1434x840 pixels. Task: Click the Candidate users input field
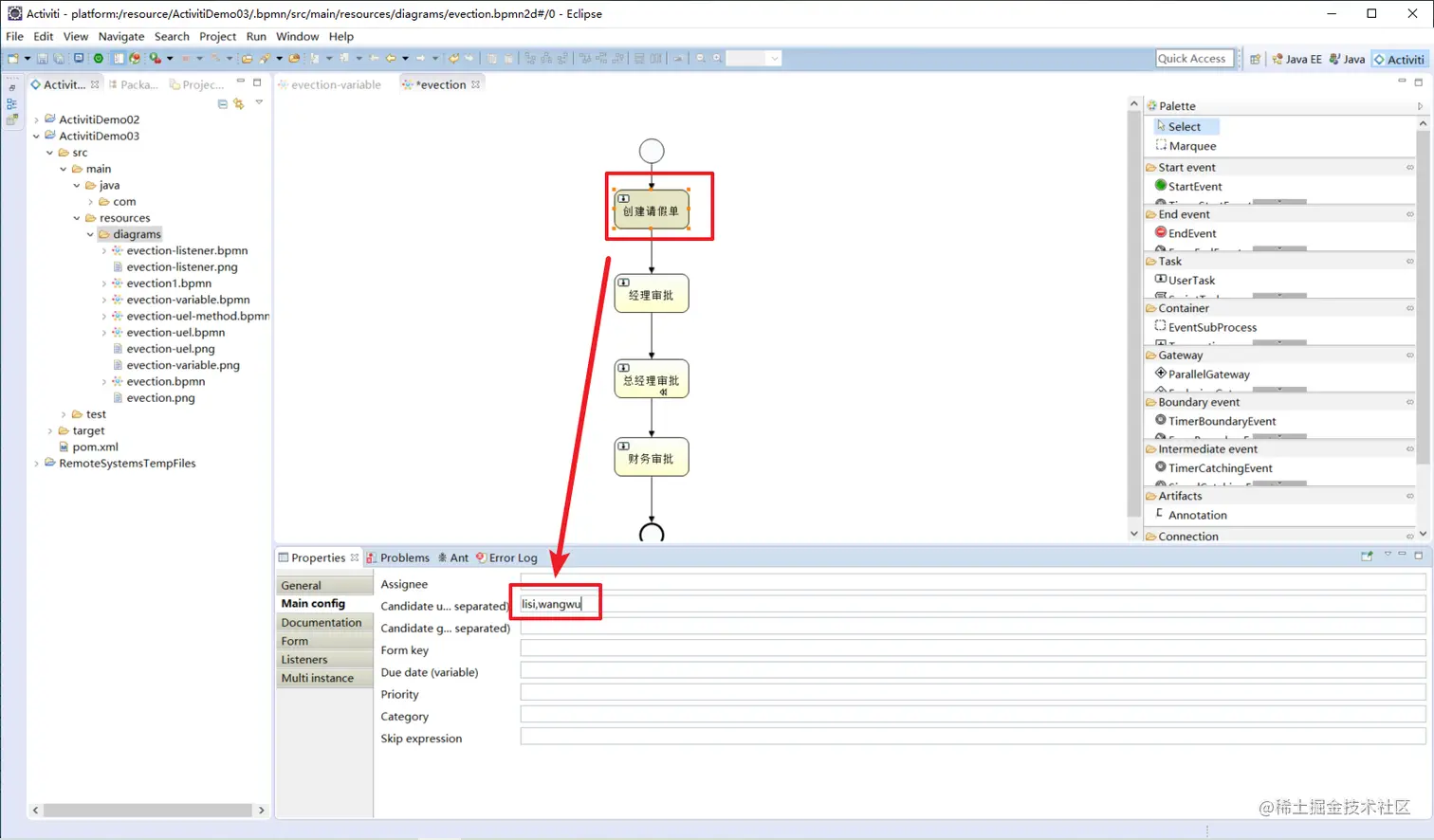pyautogui.click(x=973, y=604)
